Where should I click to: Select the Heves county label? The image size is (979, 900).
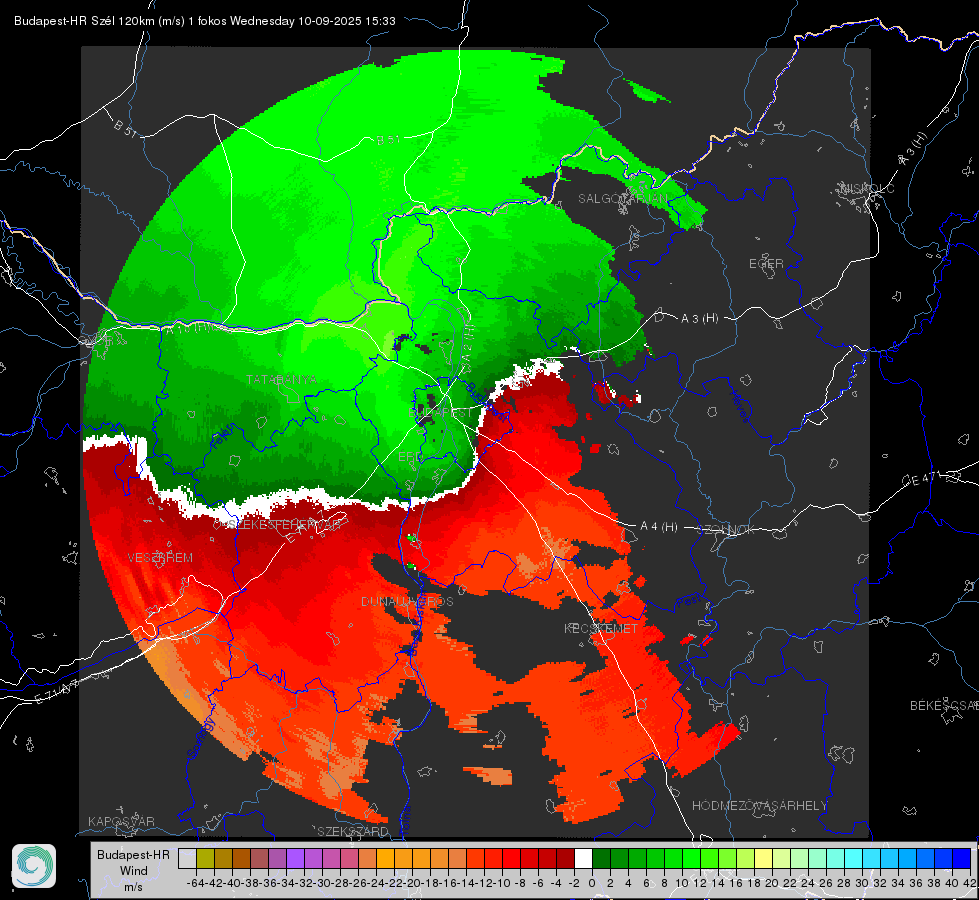(x=739, y=406)
